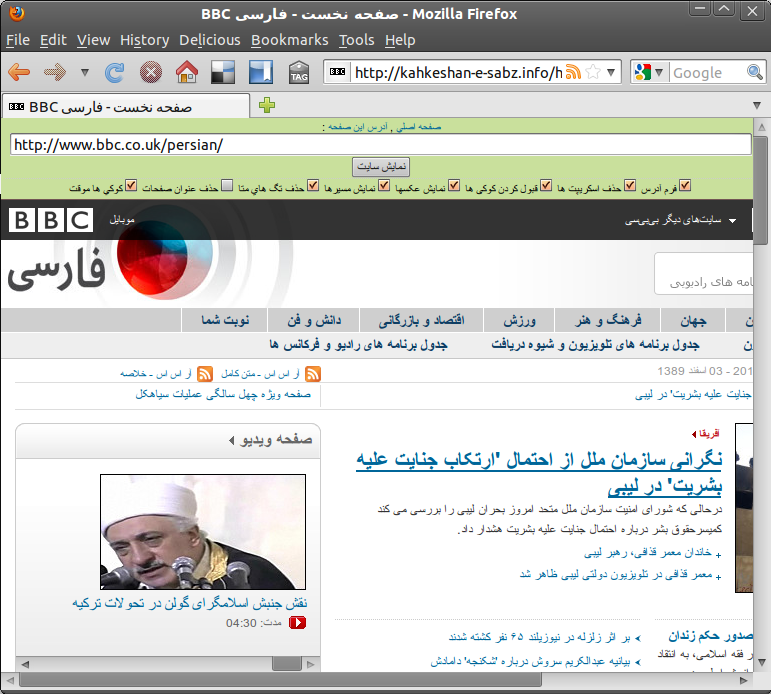Viewport: 771px width, 694px height.
Task: Toggle the unchecked حذف تگ هاي متا checkbox
Action: click(228, 186)
